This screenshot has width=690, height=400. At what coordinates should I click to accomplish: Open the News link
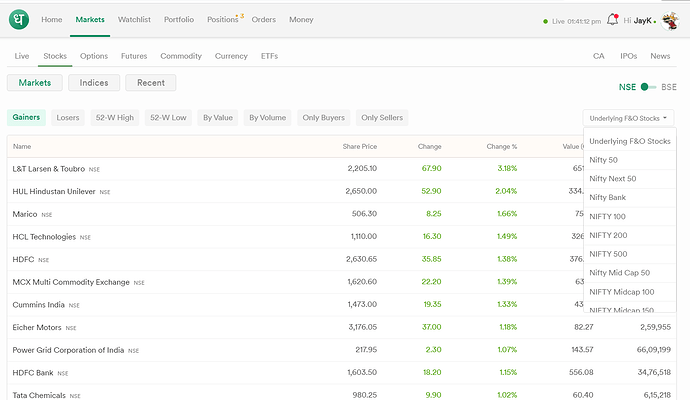660,56
